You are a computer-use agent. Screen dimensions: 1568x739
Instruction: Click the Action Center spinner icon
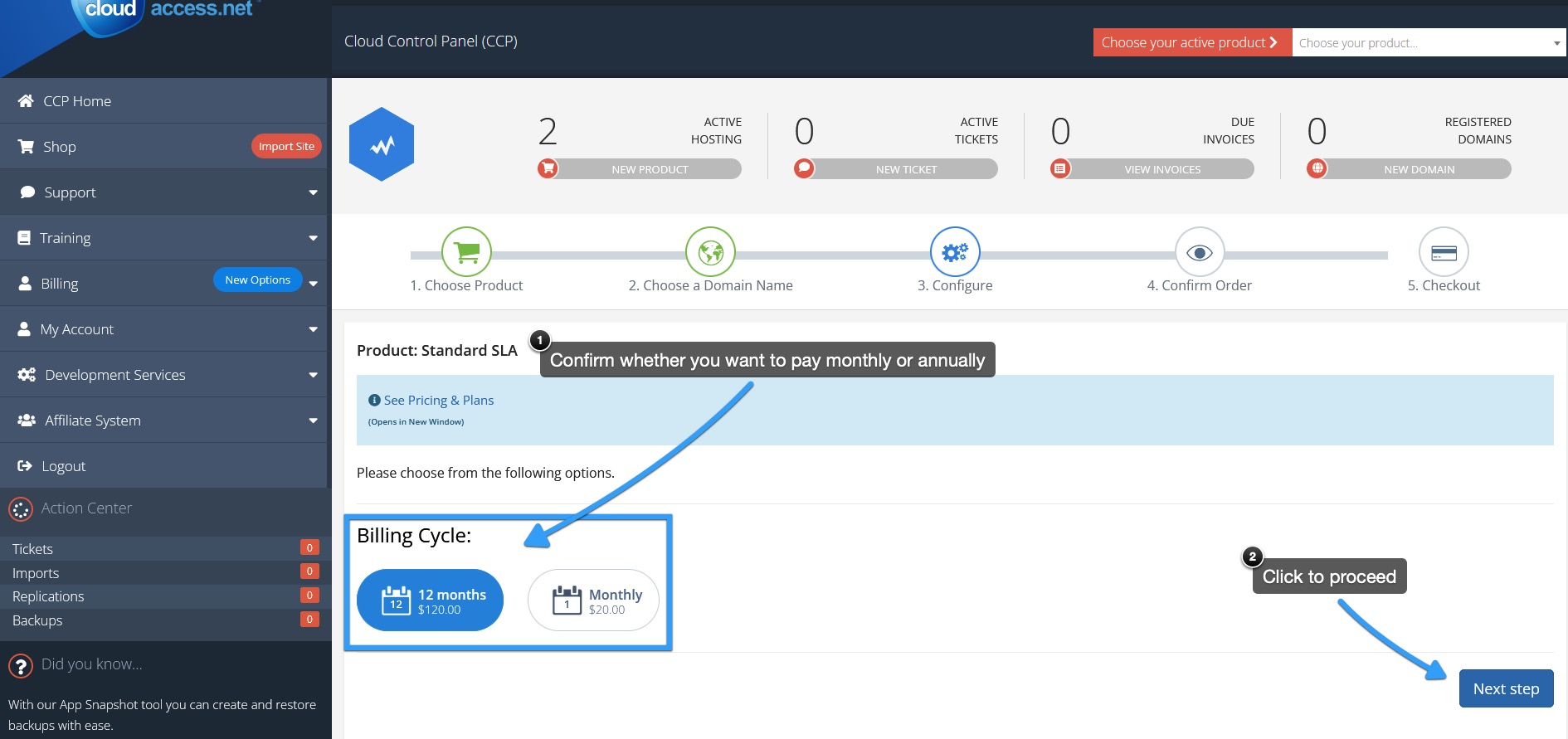pos(21,509)
